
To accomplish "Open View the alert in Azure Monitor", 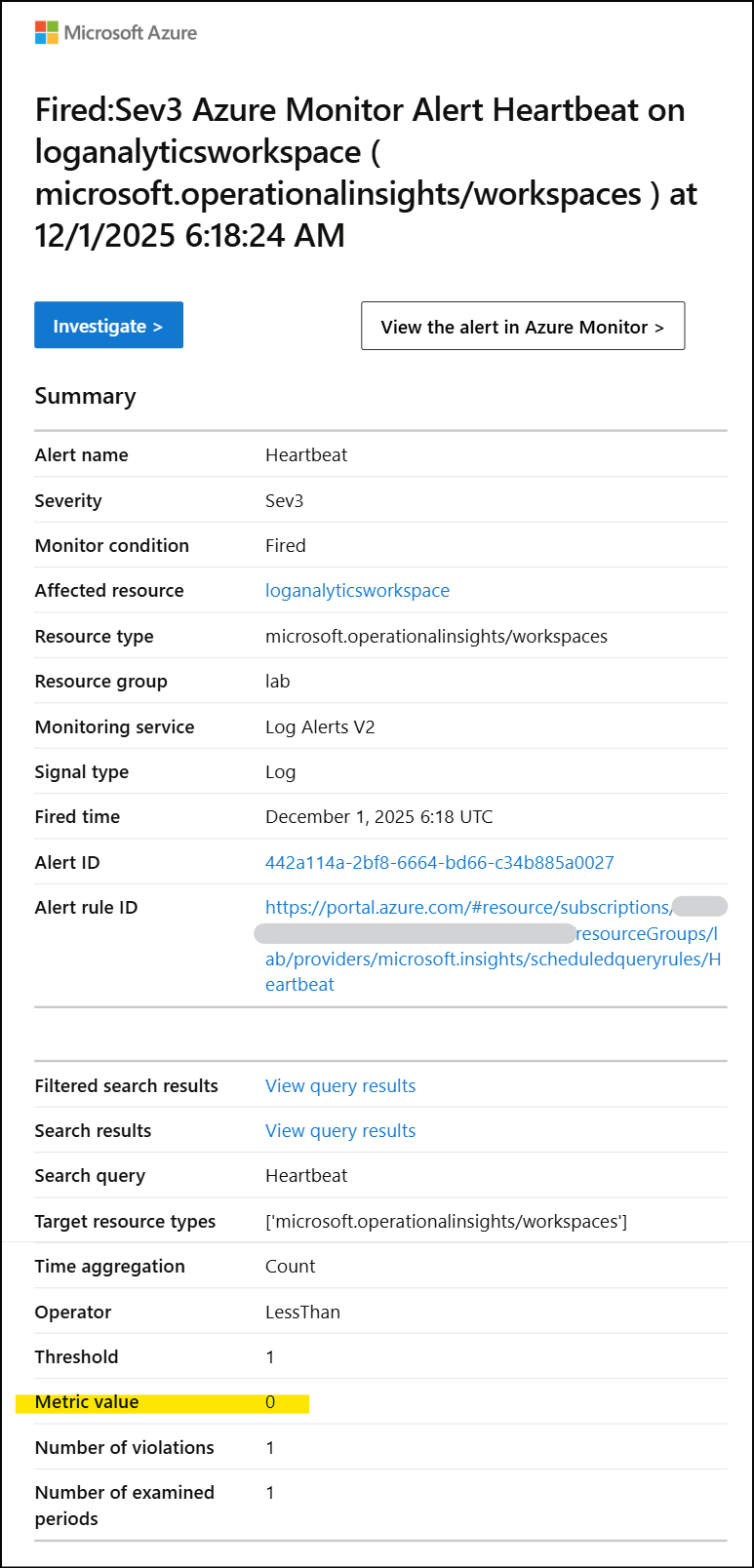I will [523, 327].
